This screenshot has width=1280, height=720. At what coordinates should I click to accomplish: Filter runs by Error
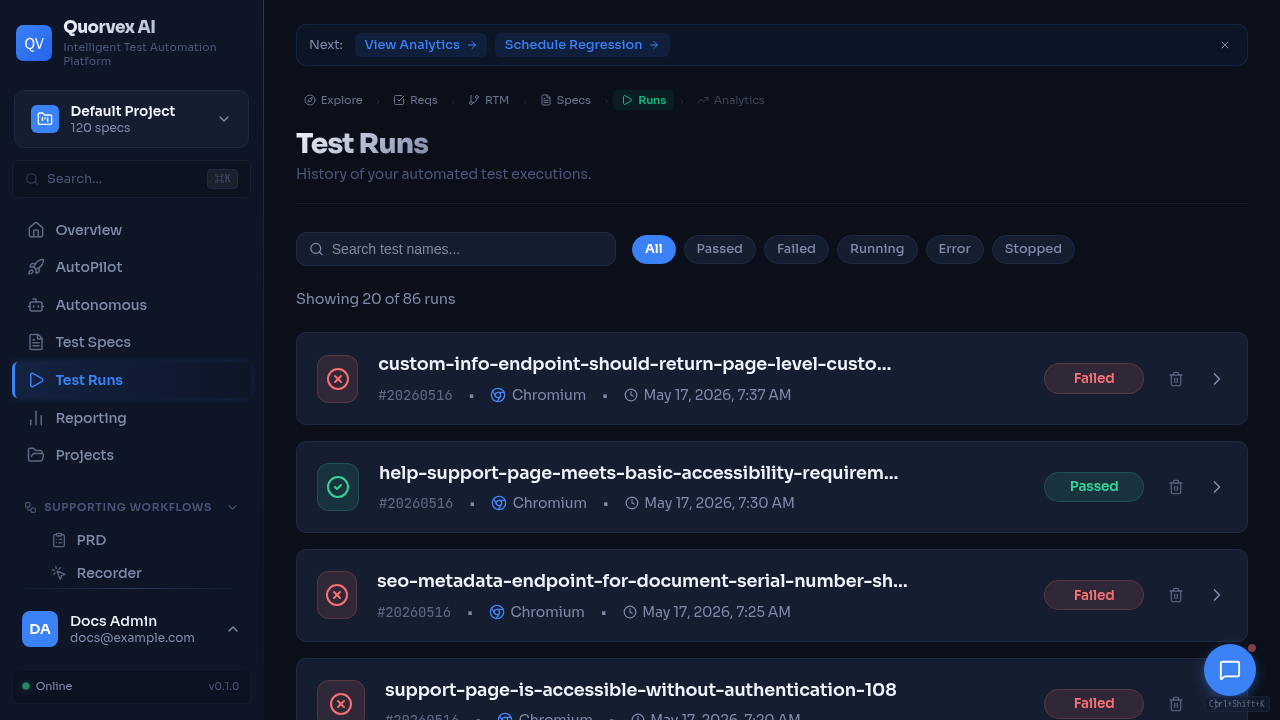(954, 249)
